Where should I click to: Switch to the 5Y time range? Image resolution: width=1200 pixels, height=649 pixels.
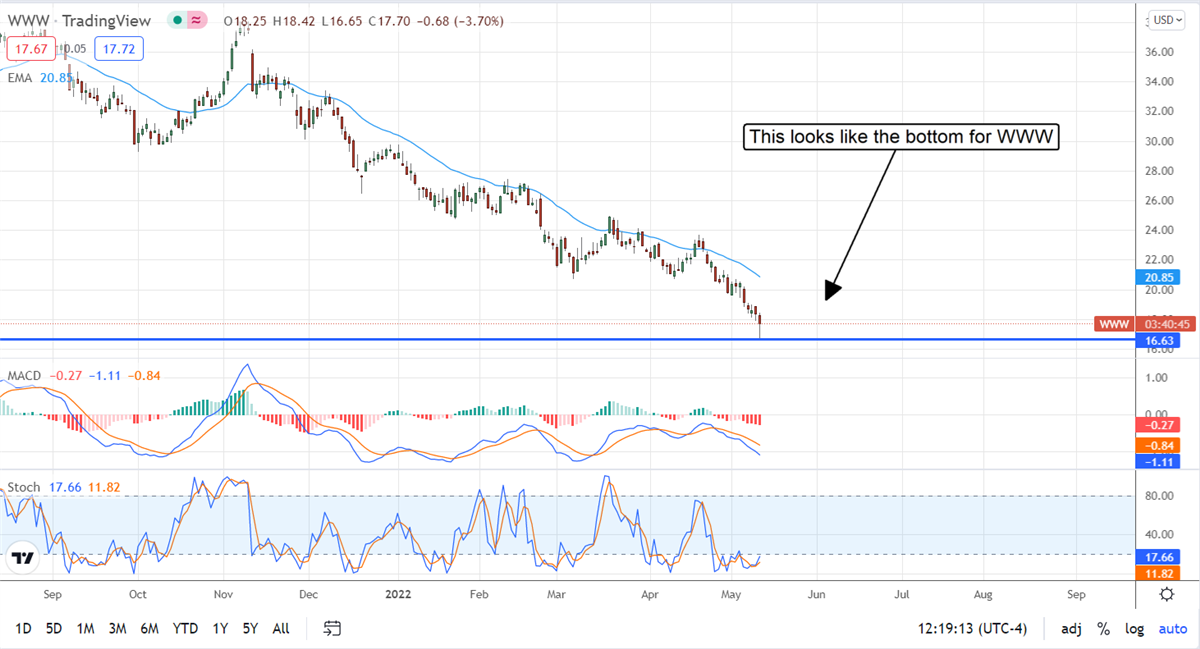250,629
